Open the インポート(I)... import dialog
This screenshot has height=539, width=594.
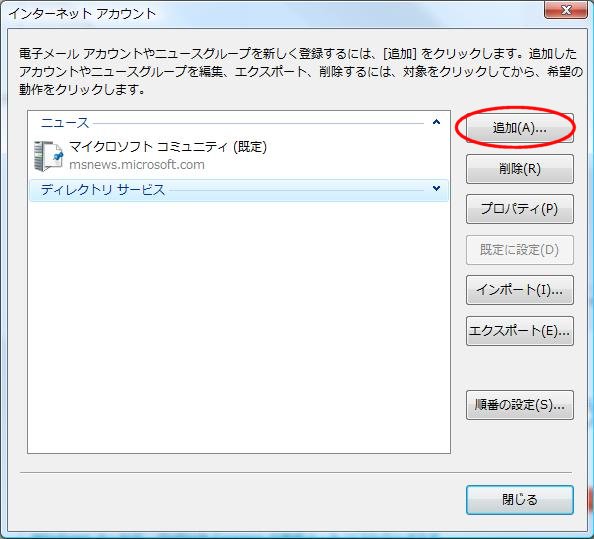tap(520, 290)
